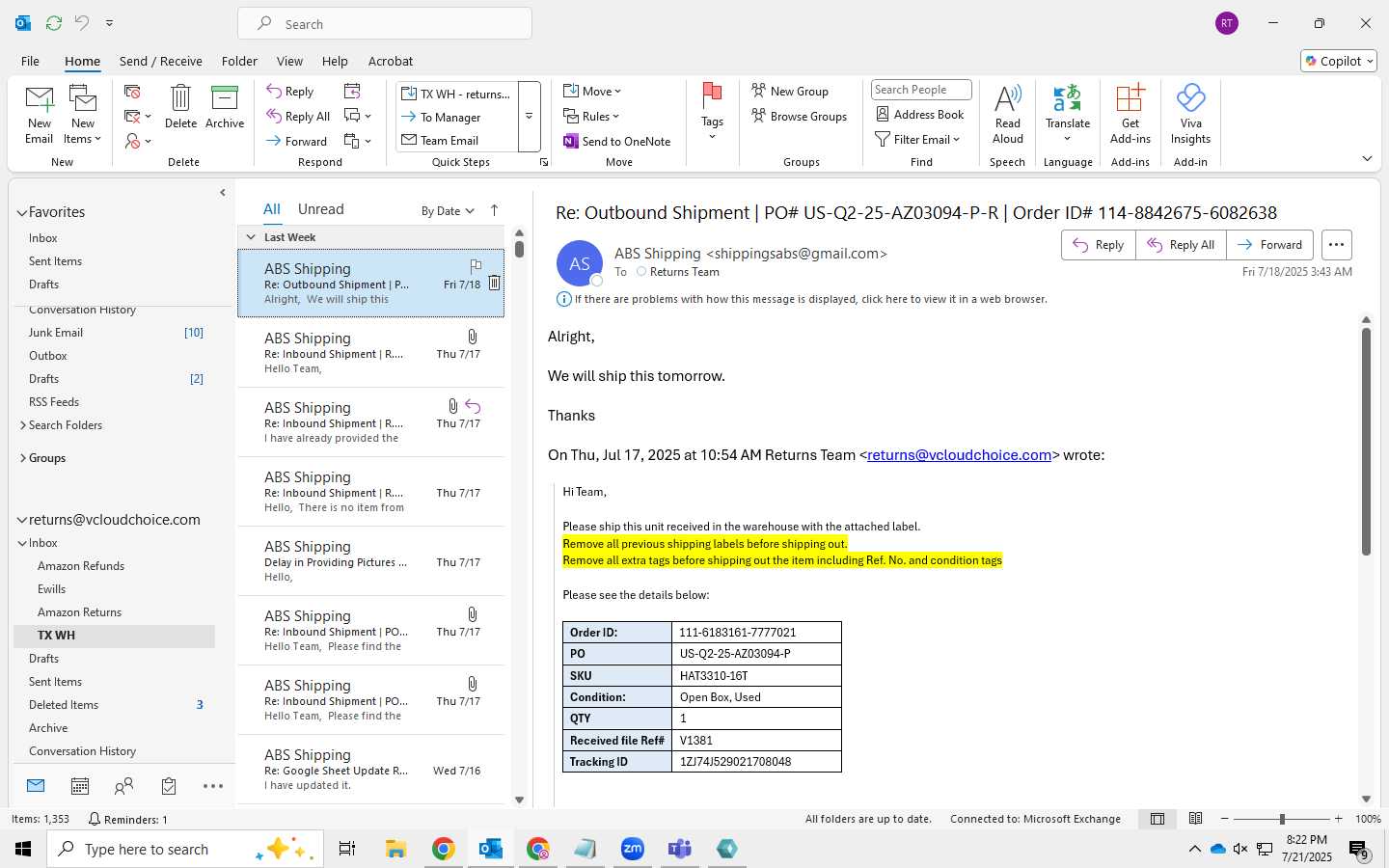Open Filter Email dropdown
Screen dimensions: 1389x868
917,140
